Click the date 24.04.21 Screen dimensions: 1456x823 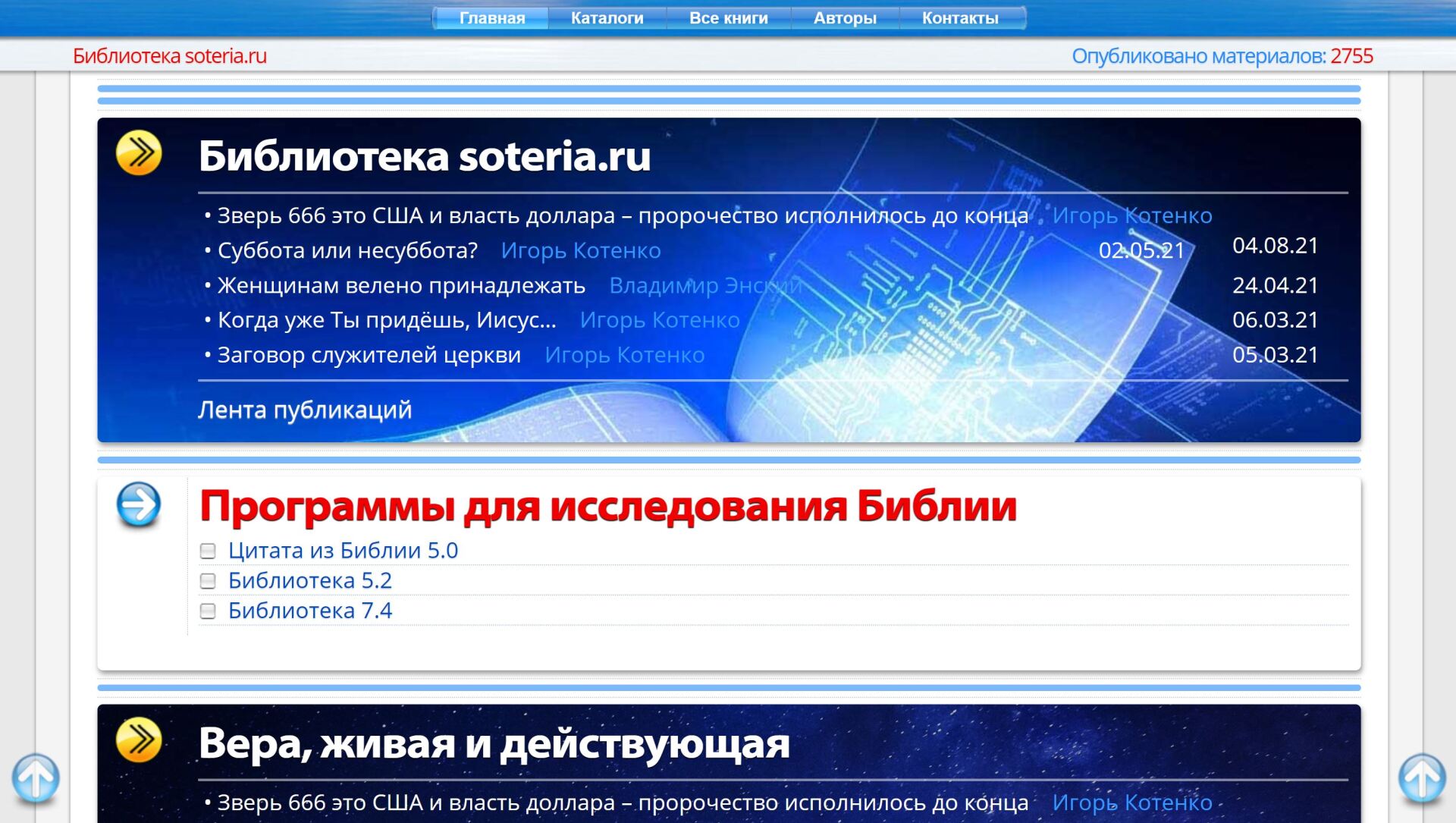click(x=1276, y=285)
